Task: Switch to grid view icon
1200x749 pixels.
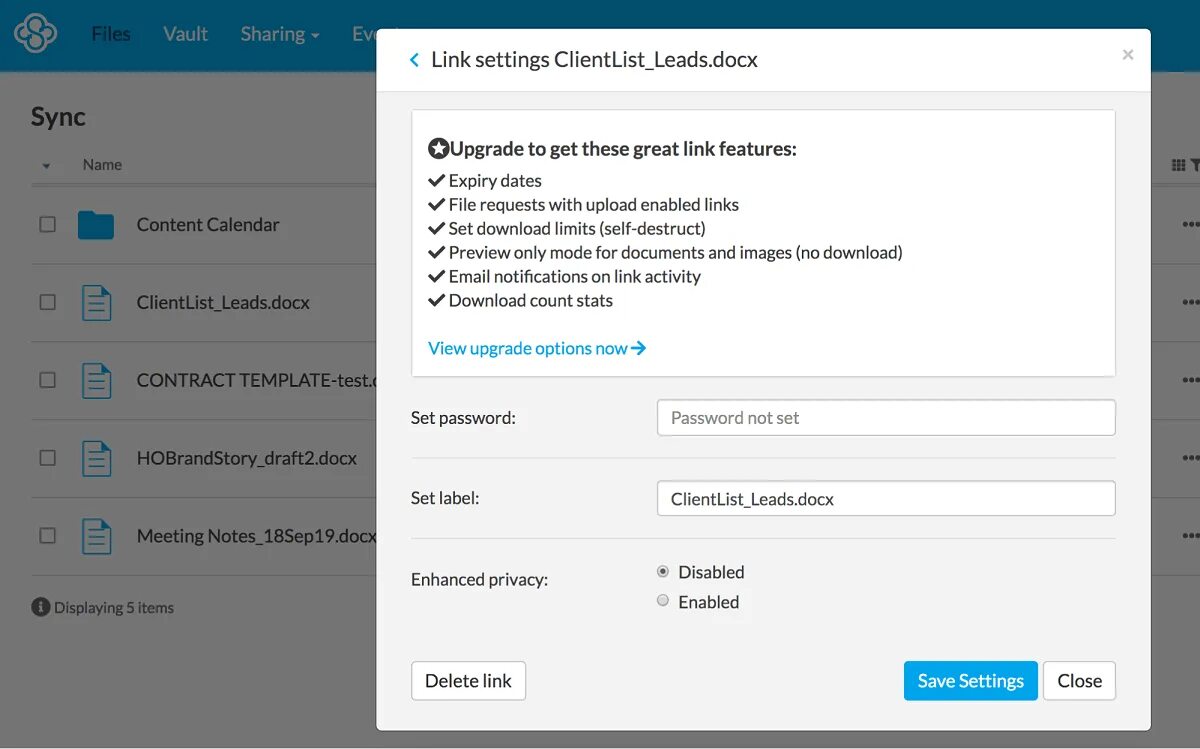Action: (x=1178, y=165)
